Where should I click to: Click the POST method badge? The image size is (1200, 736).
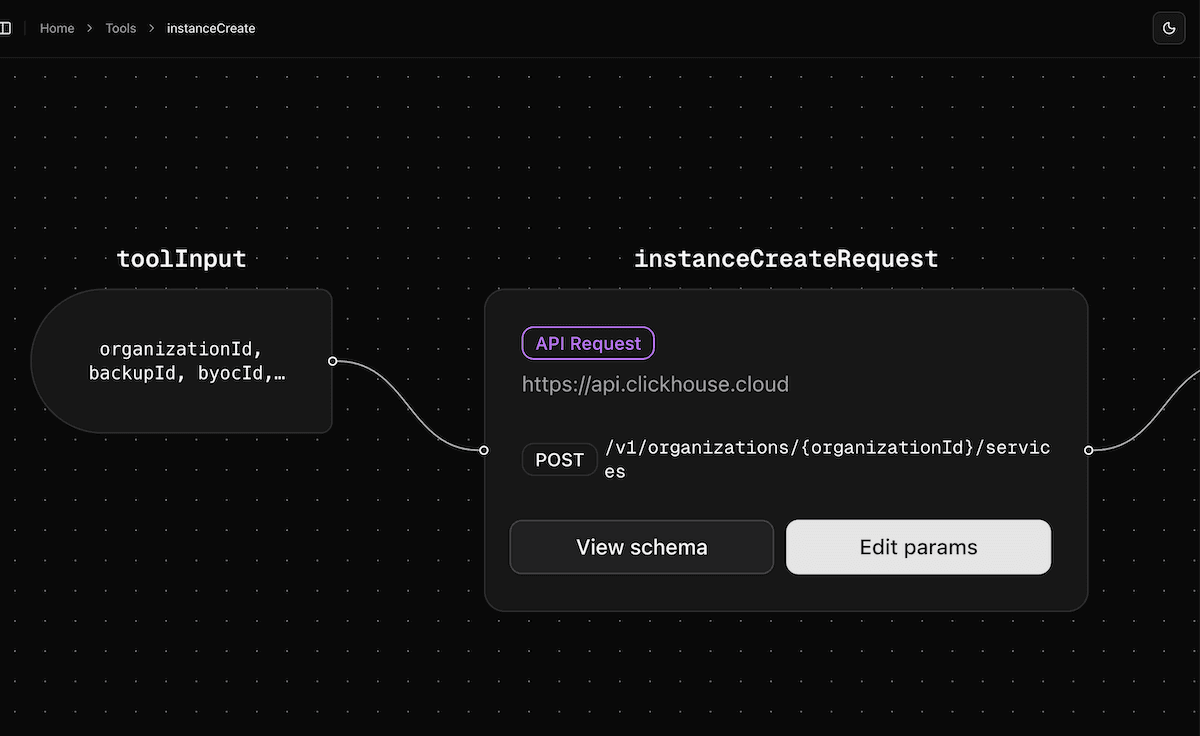559,460
